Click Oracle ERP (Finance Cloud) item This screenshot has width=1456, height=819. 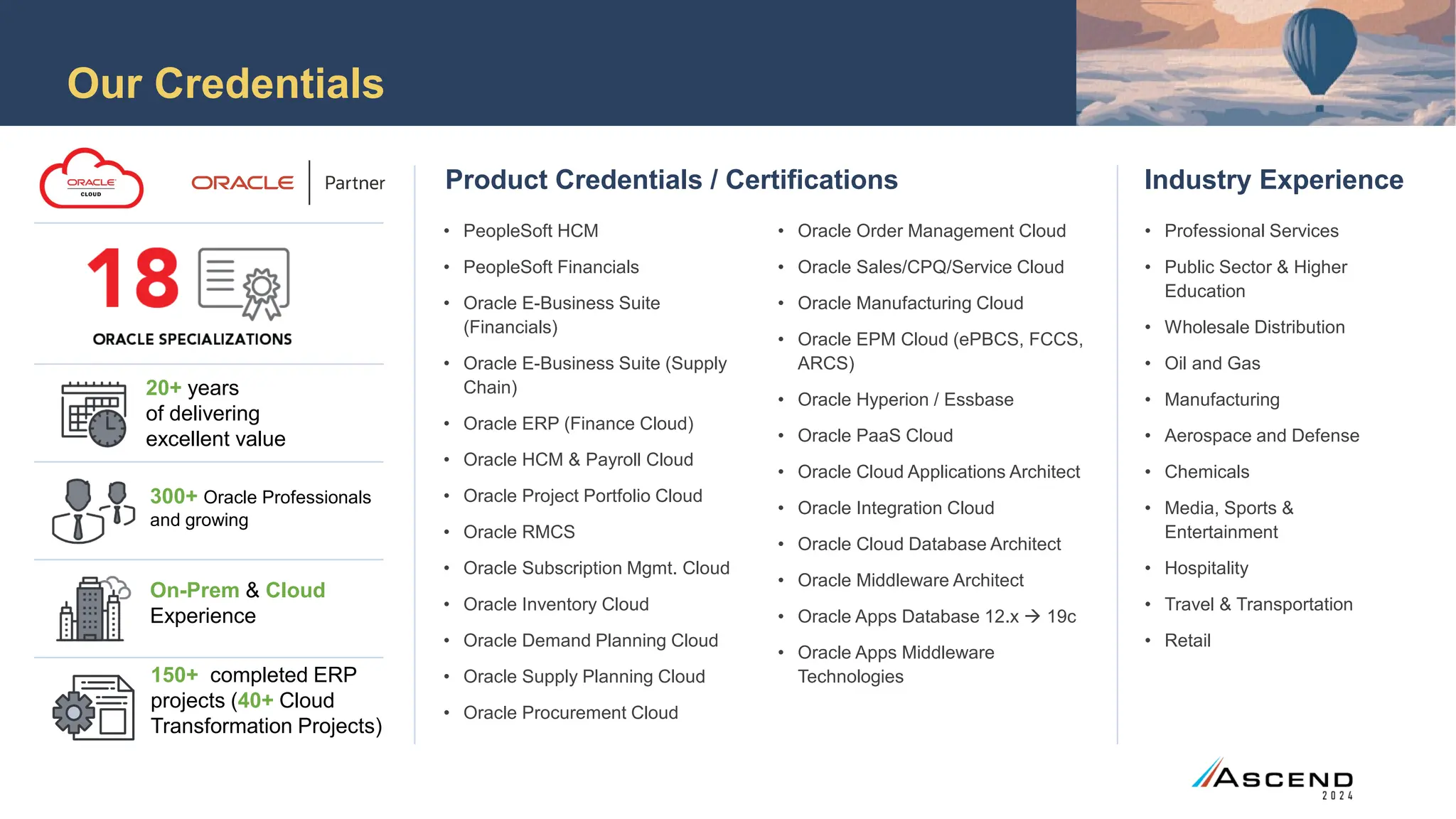[x=578, y=424]
